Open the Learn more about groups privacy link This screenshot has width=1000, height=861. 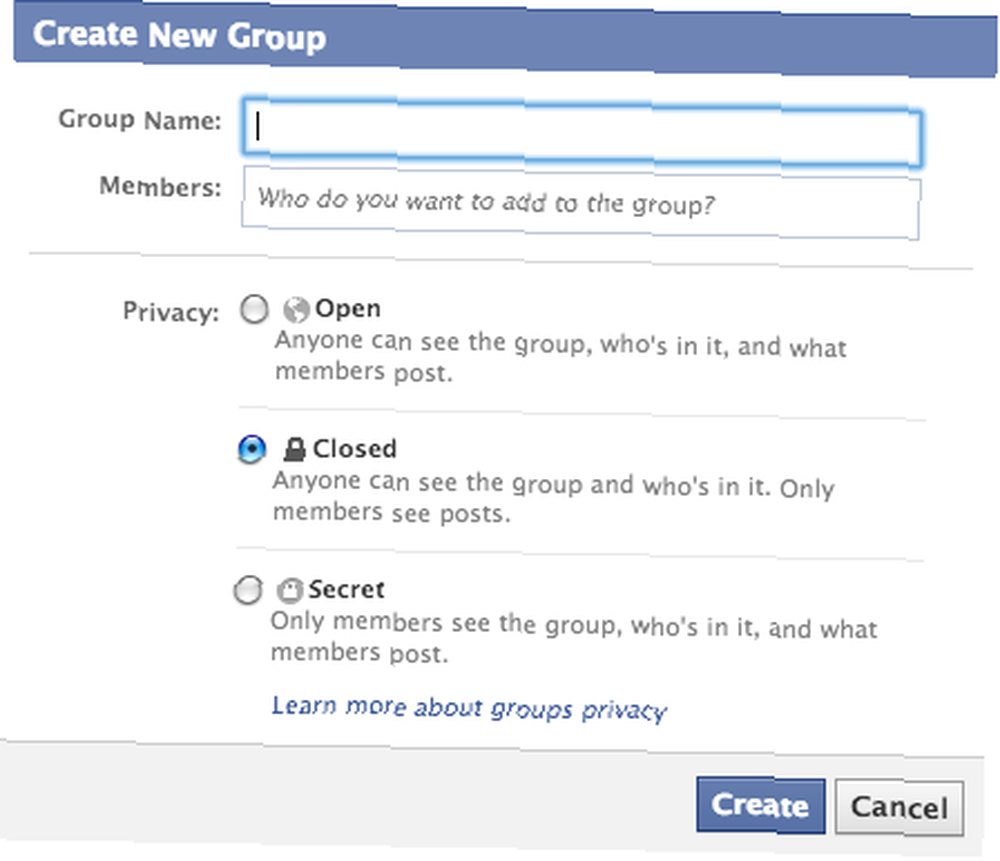[x=469, y=709]
